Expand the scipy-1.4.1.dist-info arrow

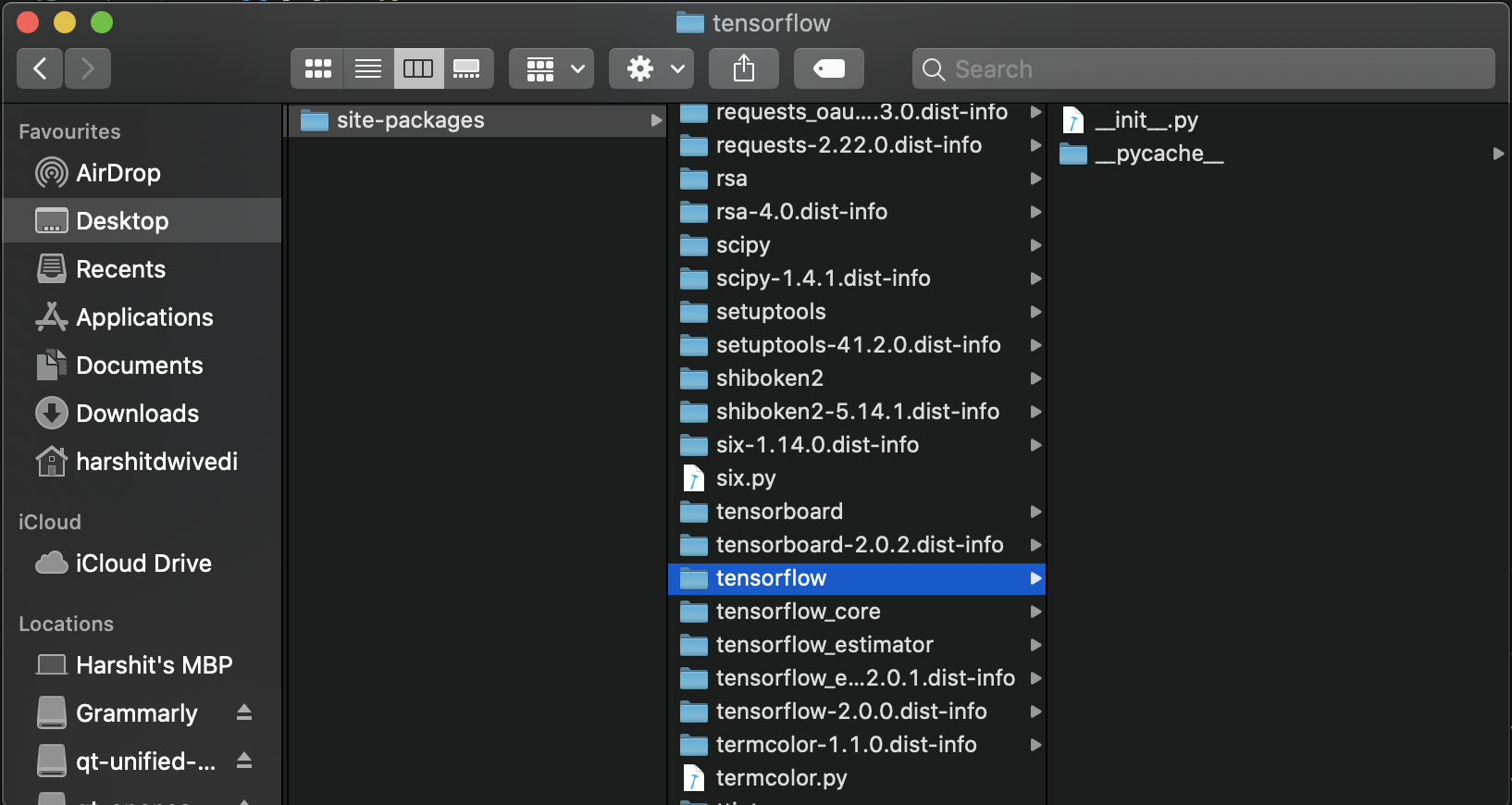pos(1036,279)
